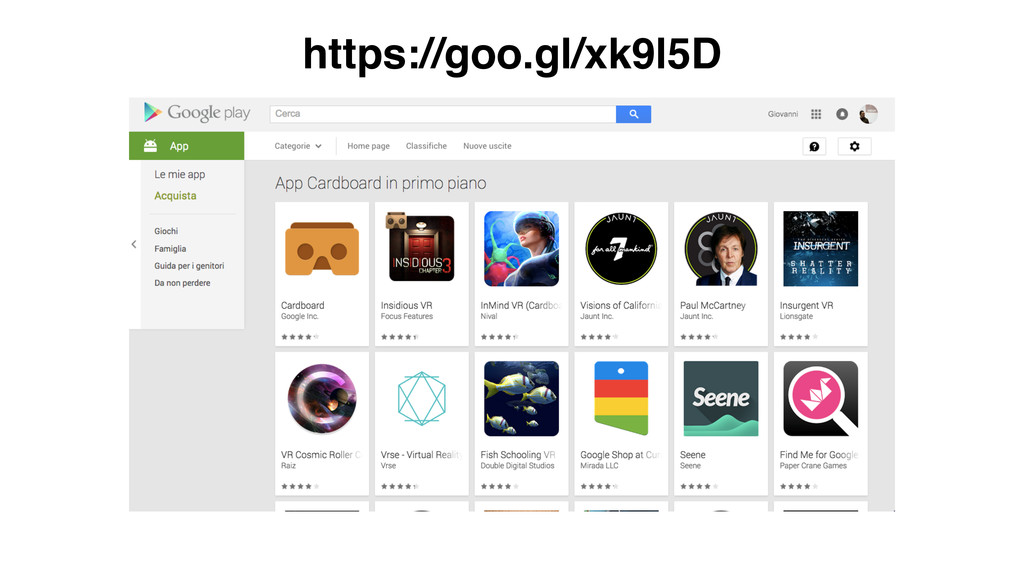Viewport: 1024px width, 576px height.
Task: Click Mirada LLC developer name
Action: click(x=599, y=466)
